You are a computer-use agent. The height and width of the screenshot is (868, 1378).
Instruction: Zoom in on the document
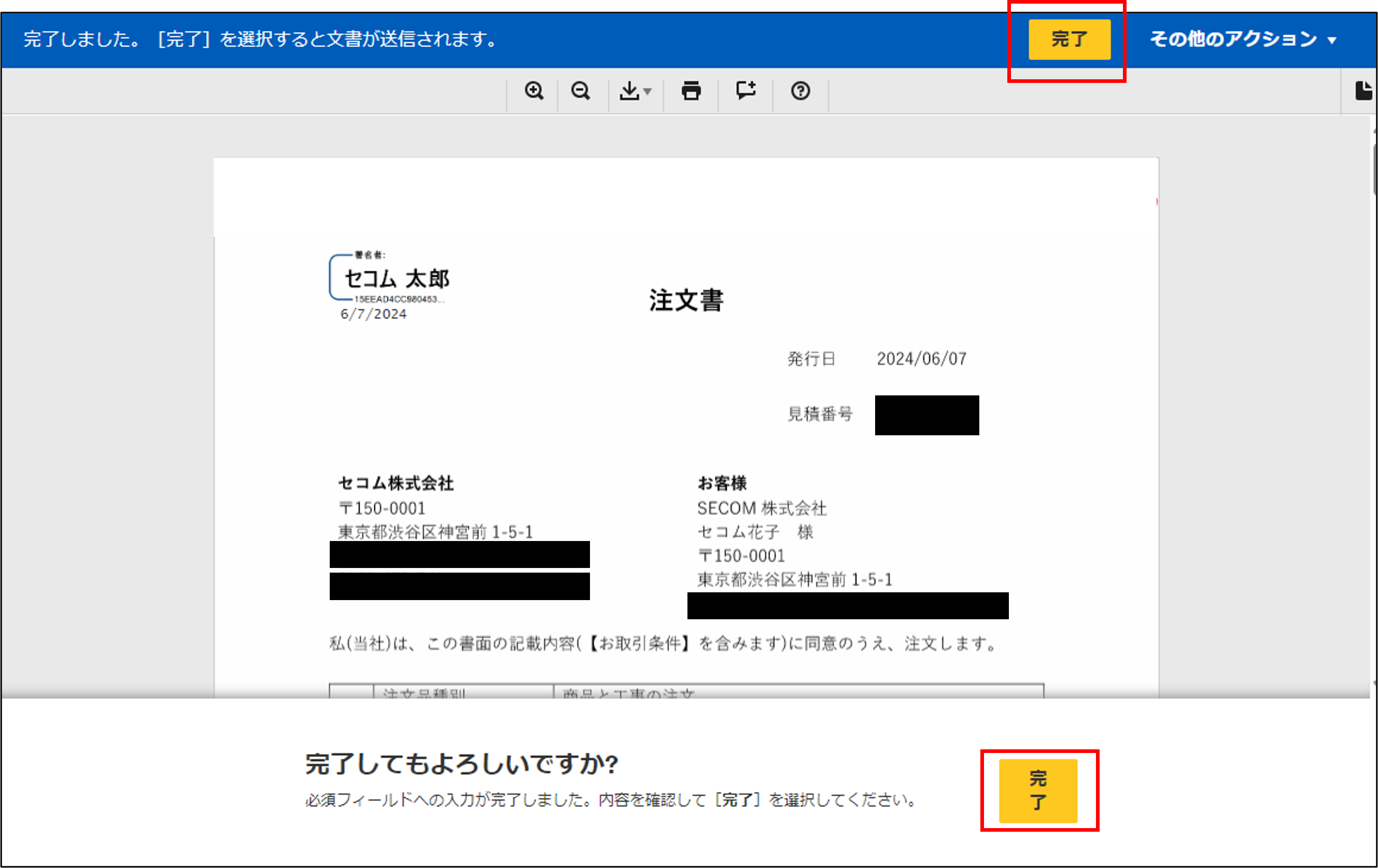(534, 91)
